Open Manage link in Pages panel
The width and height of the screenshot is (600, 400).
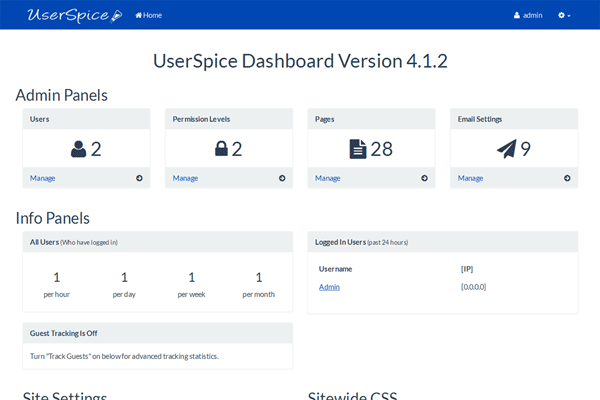(x=328, y=178)
